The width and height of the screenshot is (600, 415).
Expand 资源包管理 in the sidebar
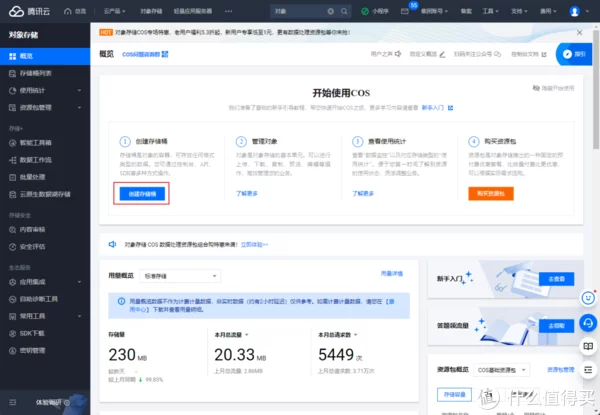click(x=45, y=108)
